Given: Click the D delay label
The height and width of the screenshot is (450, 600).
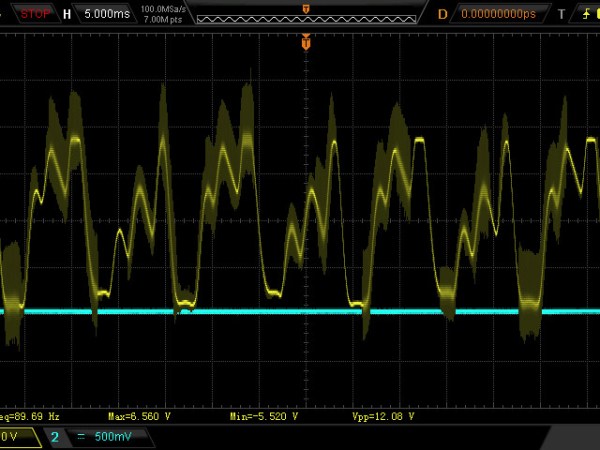Looking at the screenshot, I should click(x=442, y=15).
